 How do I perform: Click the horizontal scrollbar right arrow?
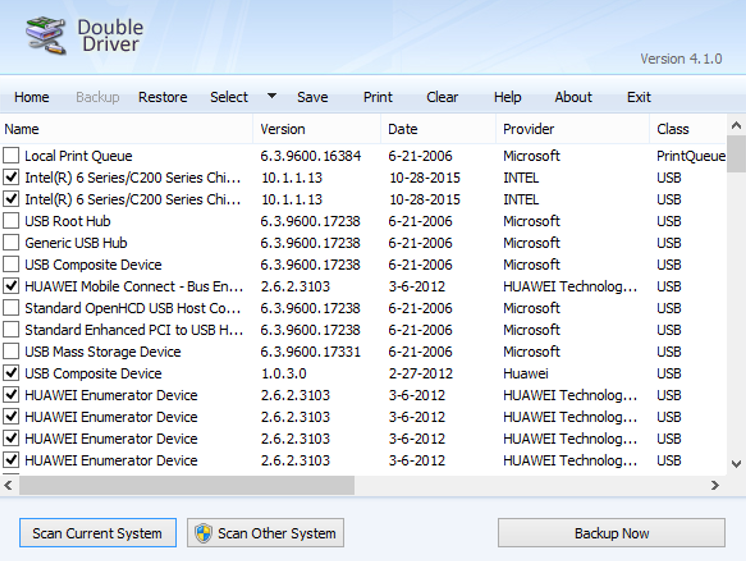pos(715,485)
